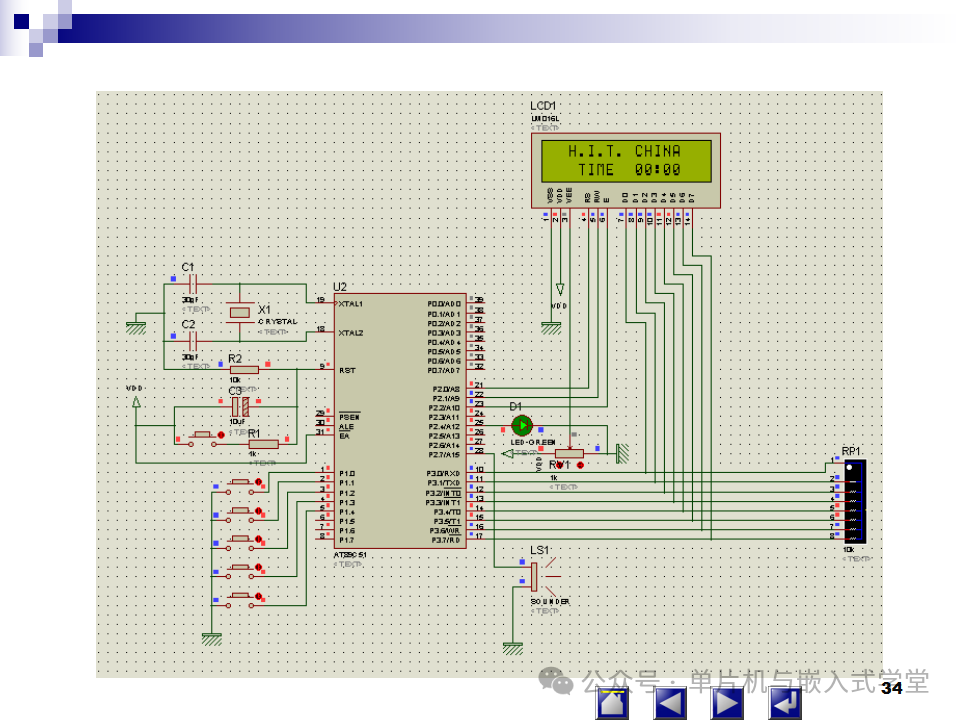
Task: Click the LCD display screen showing H.I.T. CHINA
Action: coord(626,161)
